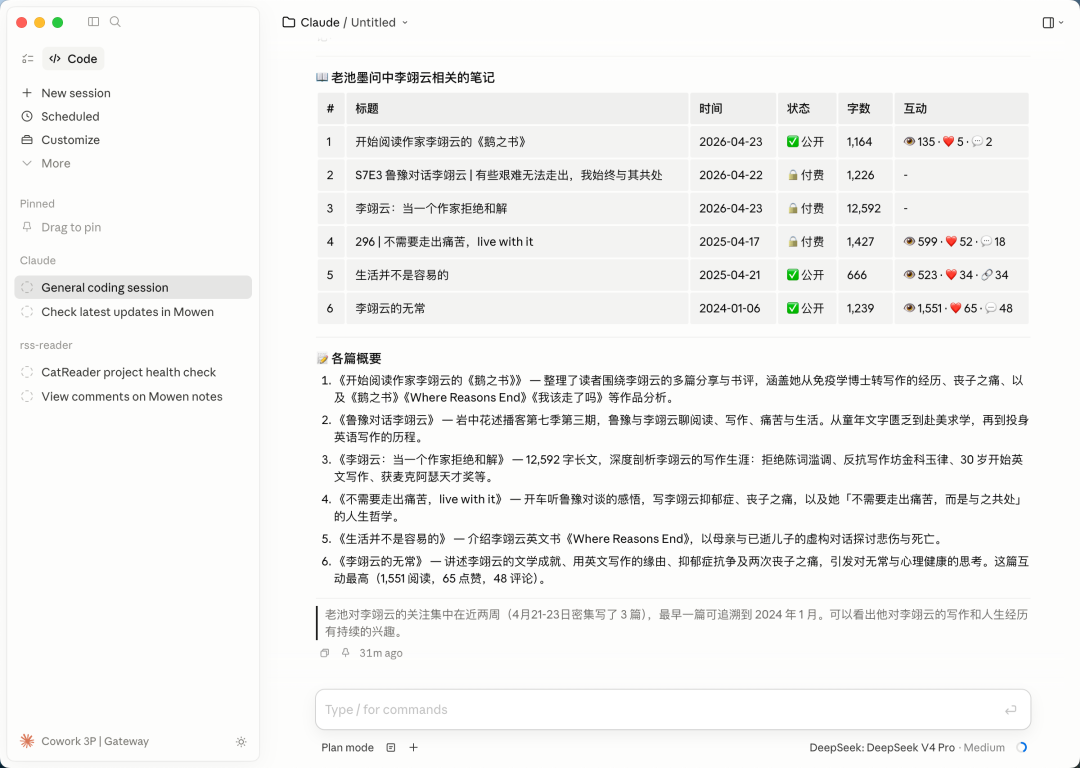
Task: Toggle Plan mode in the bottom bar
Action: point(347,747)
